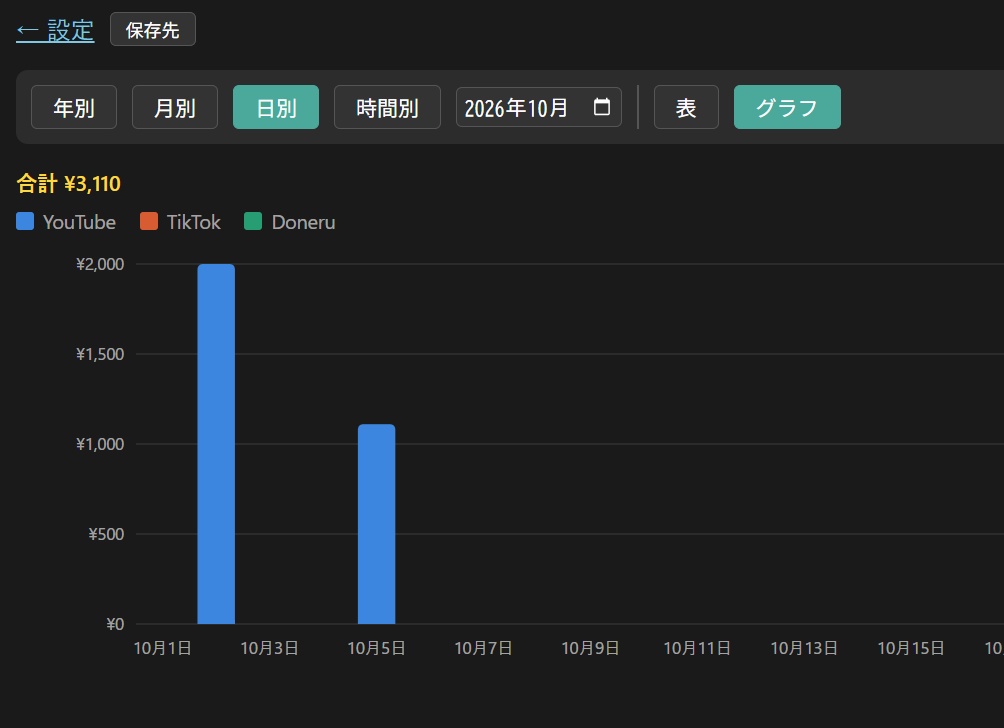Viewport: 1004px width, 728px height.
Task: Go back via the ← 設定 link
Action: click(55, 30)
